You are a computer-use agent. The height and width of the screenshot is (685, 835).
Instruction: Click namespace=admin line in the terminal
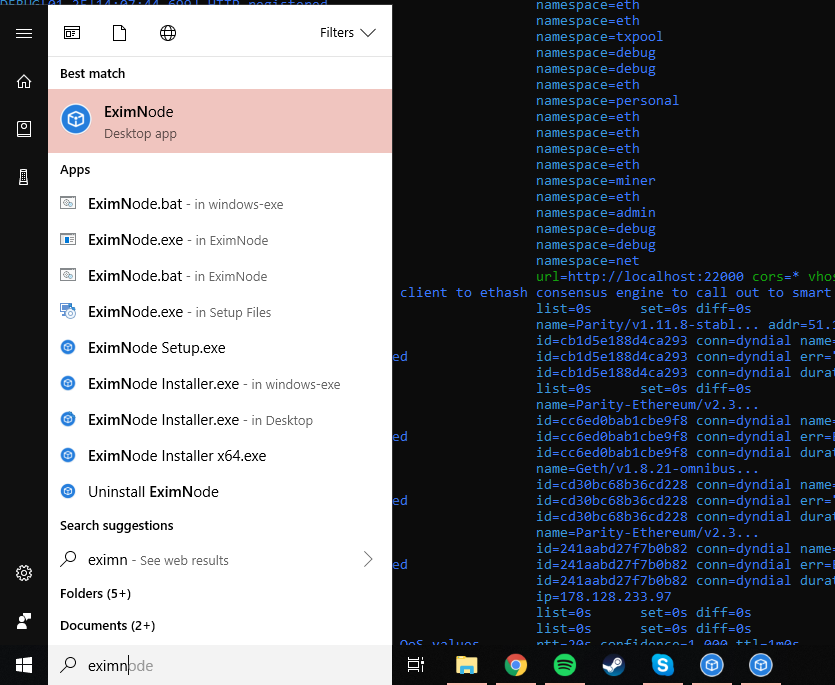tap(595, 213)
